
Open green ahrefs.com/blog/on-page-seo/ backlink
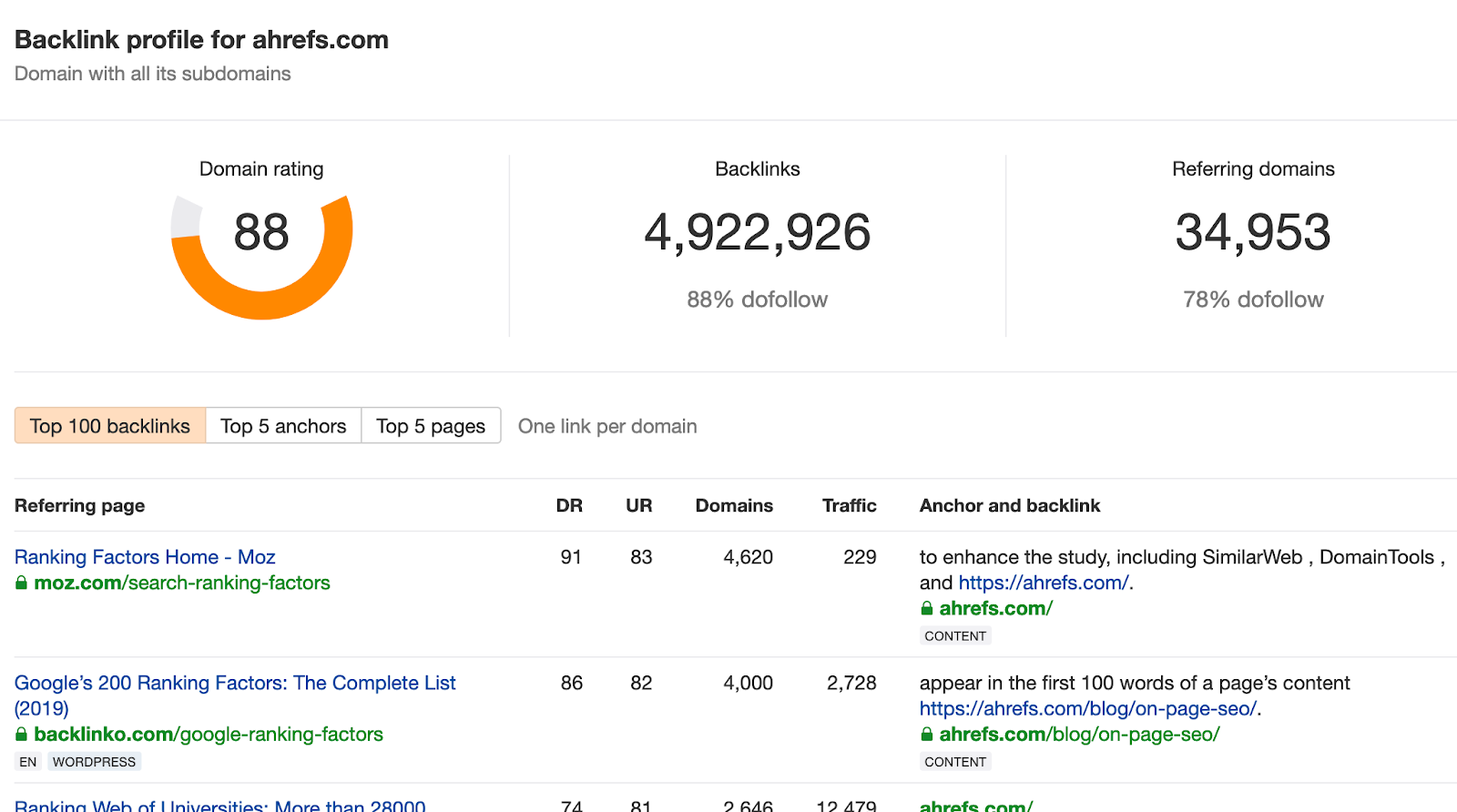pyautogui.click(x=1080, y=734)
